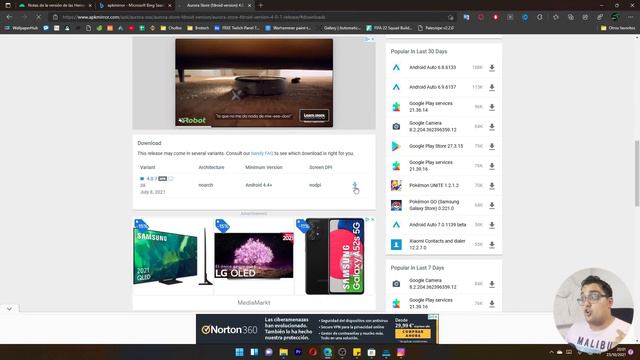This screenshot has height=360, width=640.
Task: Switch to apkmirror Microsoft Bing tab
Action: [135, 5]
